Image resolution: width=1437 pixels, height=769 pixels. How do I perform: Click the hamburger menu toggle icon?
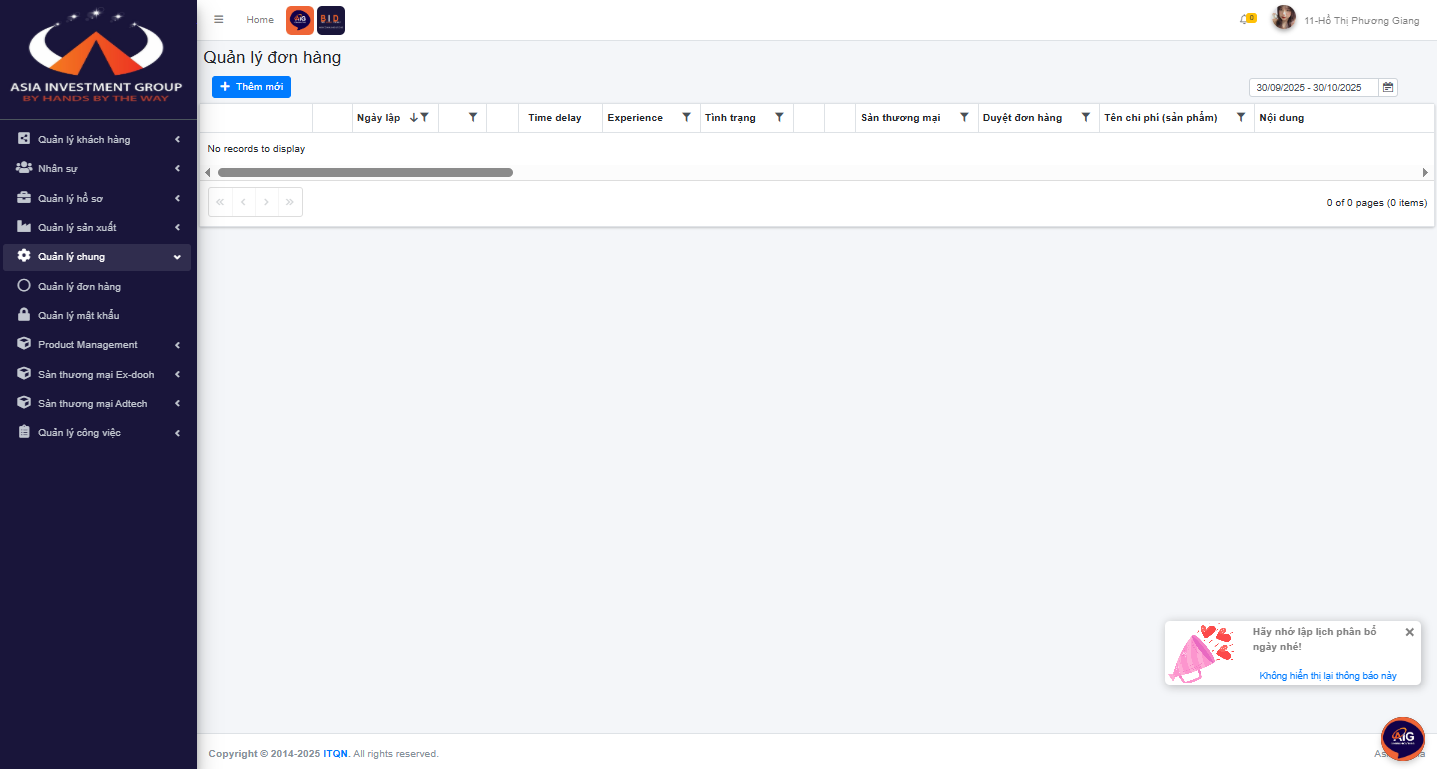[x=219, y=20]
